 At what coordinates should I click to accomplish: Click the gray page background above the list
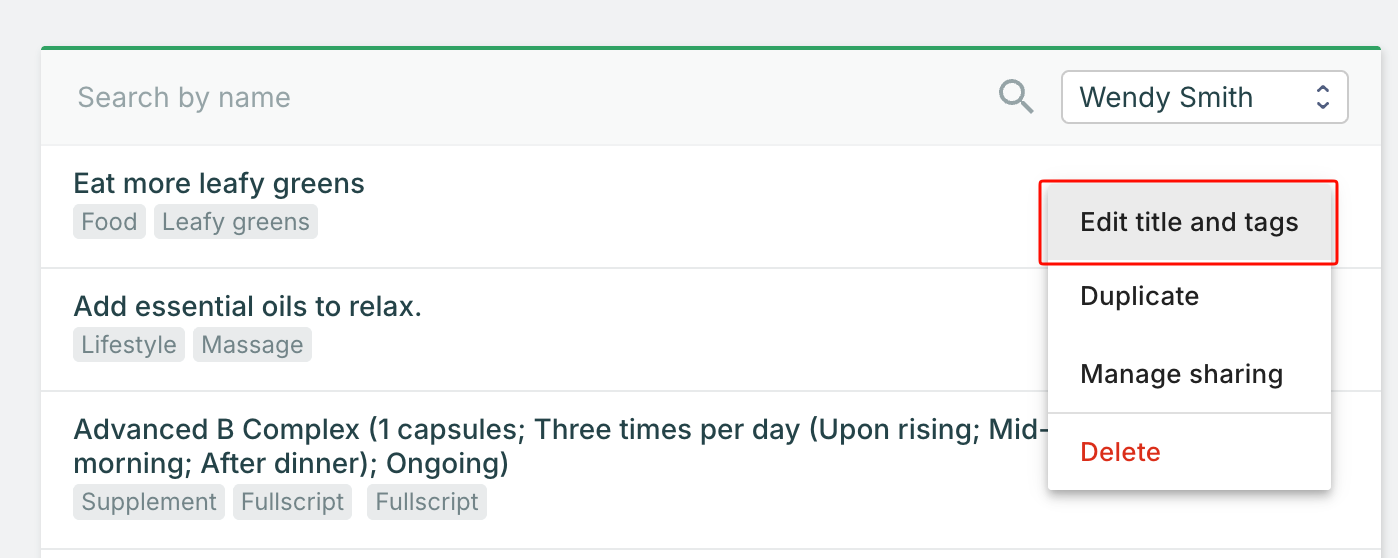tap(700, 20)
